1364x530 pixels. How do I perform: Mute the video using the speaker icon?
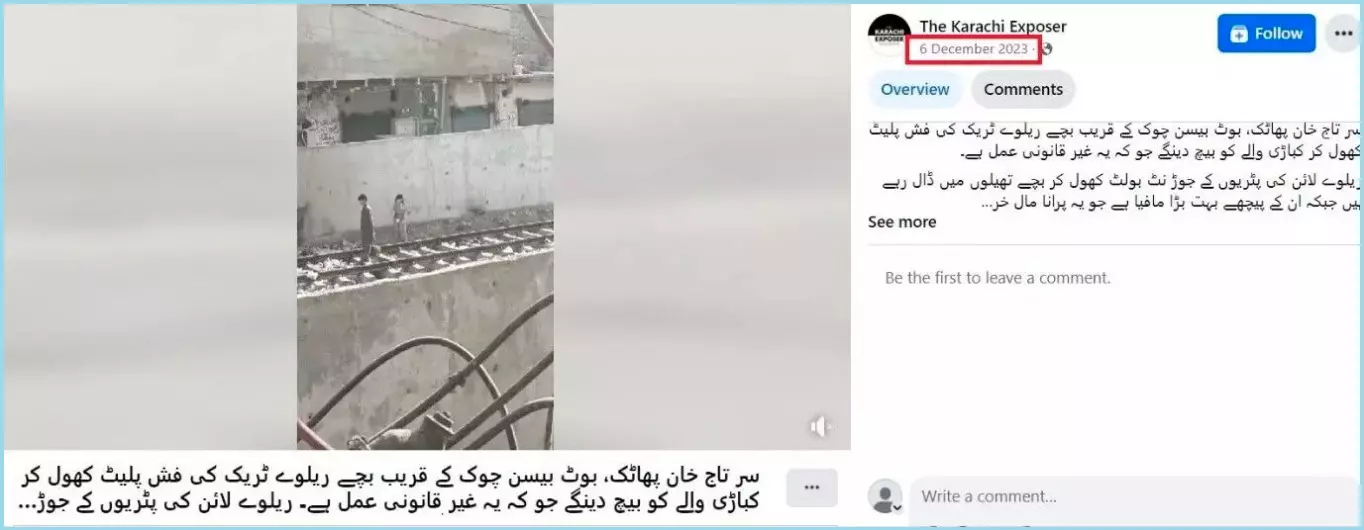pos(820,427)
